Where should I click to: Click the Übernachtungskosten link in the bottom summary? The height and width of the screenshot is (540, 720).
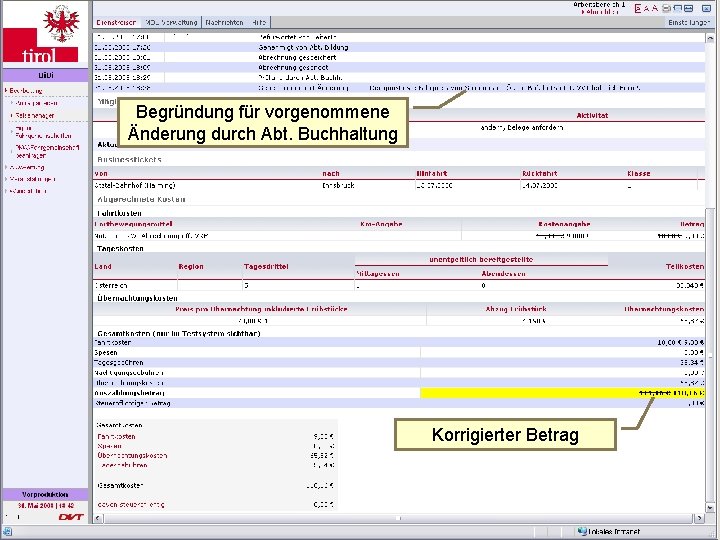pyautogui.click(x=132, y=456)
